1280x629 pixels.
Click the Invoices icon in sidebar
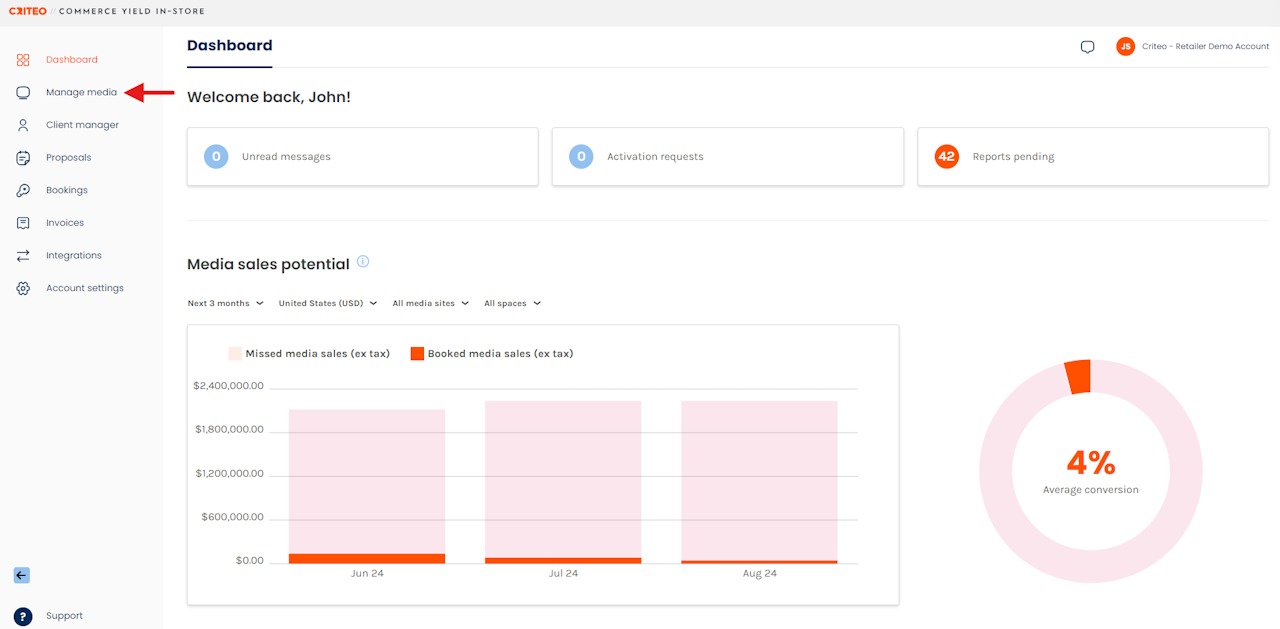23,223
